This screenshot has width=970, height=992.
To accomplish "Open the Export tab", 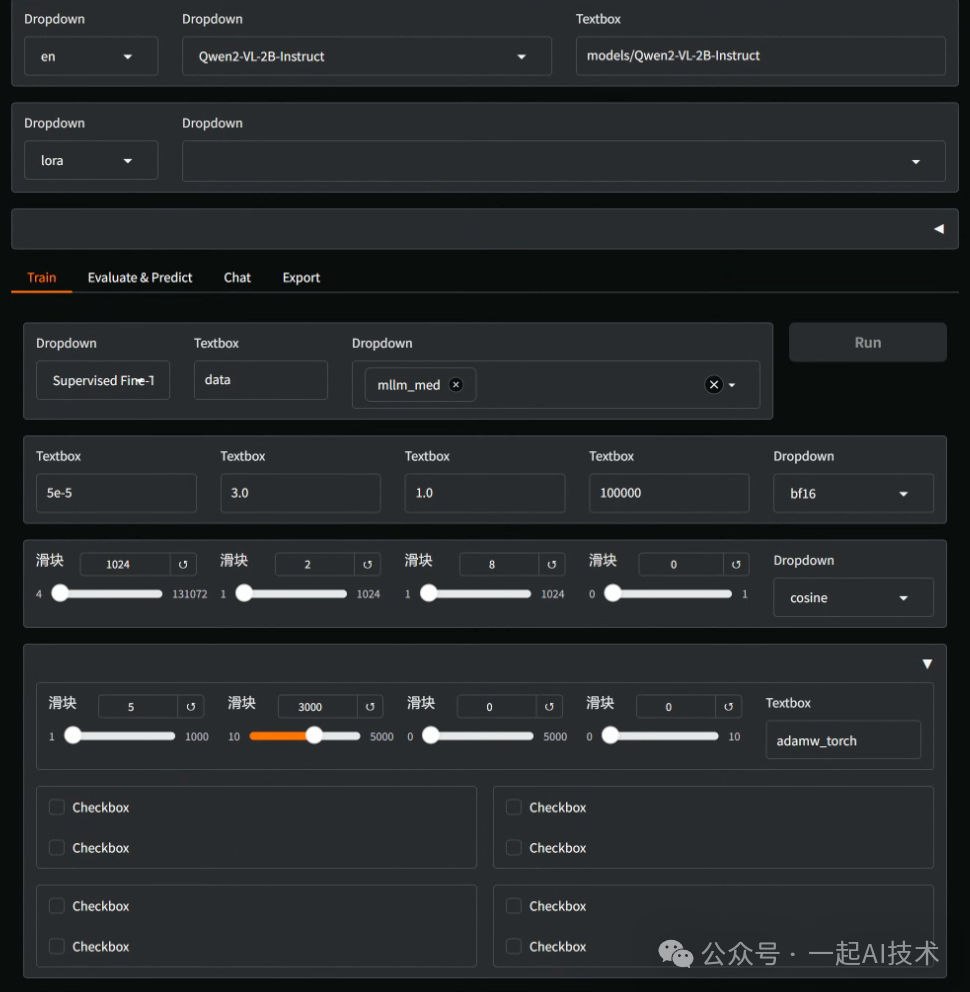I will pos(301,278).
